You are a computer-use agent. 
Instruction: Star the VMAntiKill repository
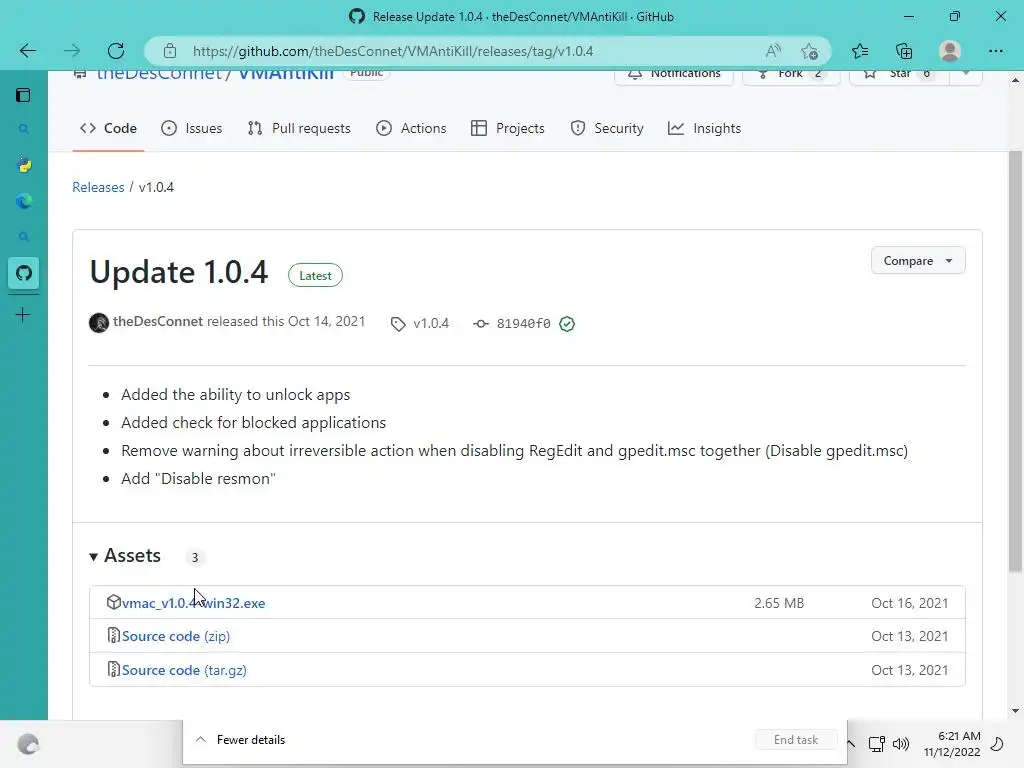coord(899,74)
